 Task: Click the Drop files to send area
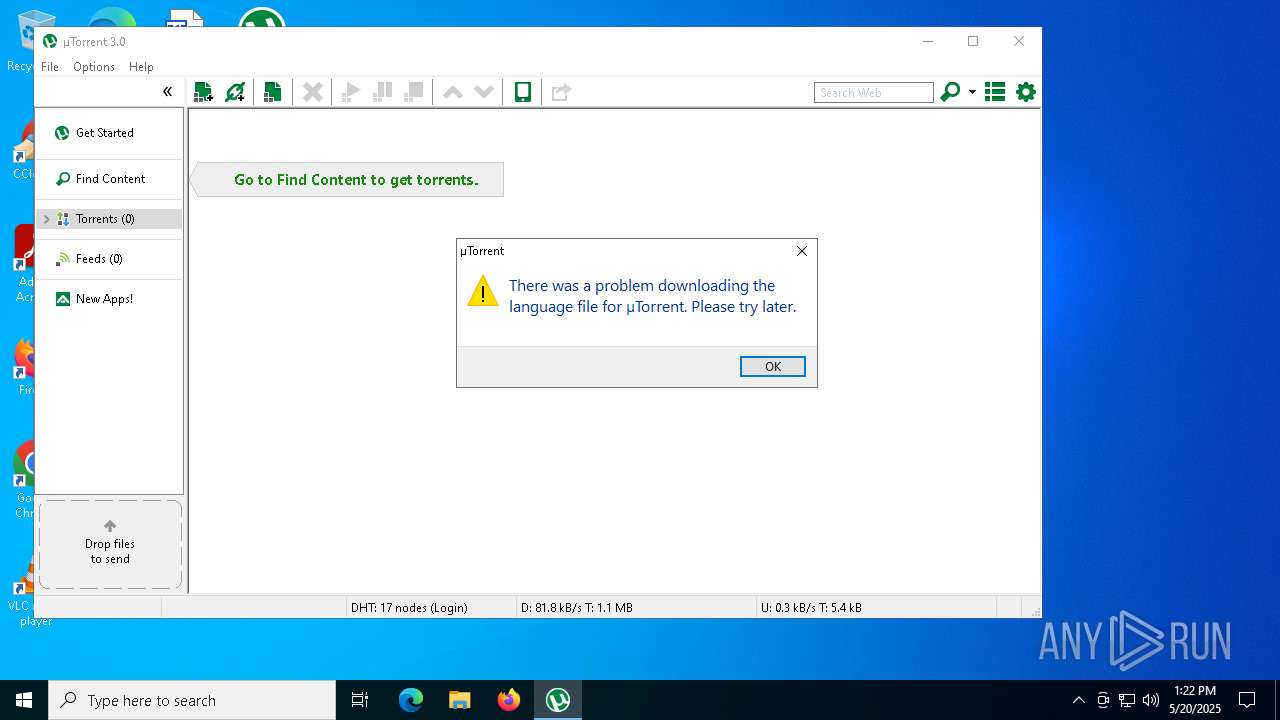110,544
